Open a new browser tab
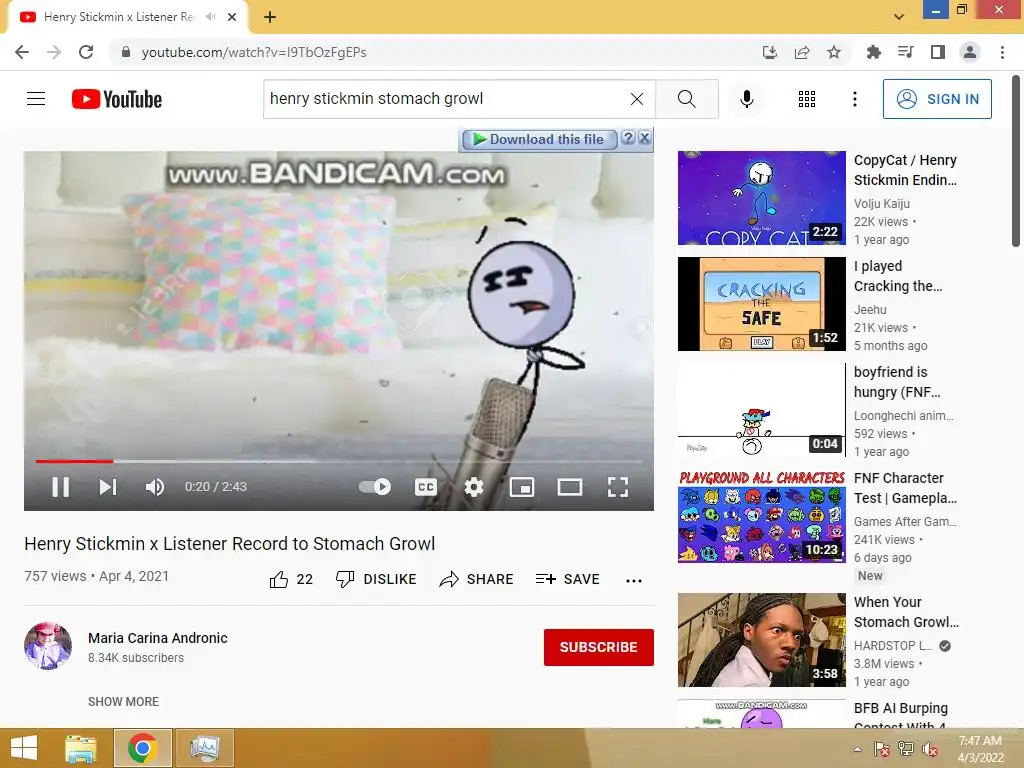The image size is (1024, 768). [x=270, y=17]
